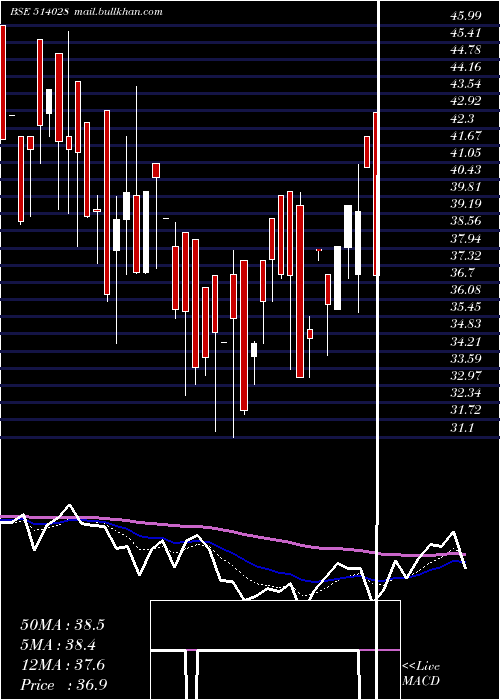Click the Price : 36.9 readout
This screenshot has width=500, height=700.
point(63,685)
